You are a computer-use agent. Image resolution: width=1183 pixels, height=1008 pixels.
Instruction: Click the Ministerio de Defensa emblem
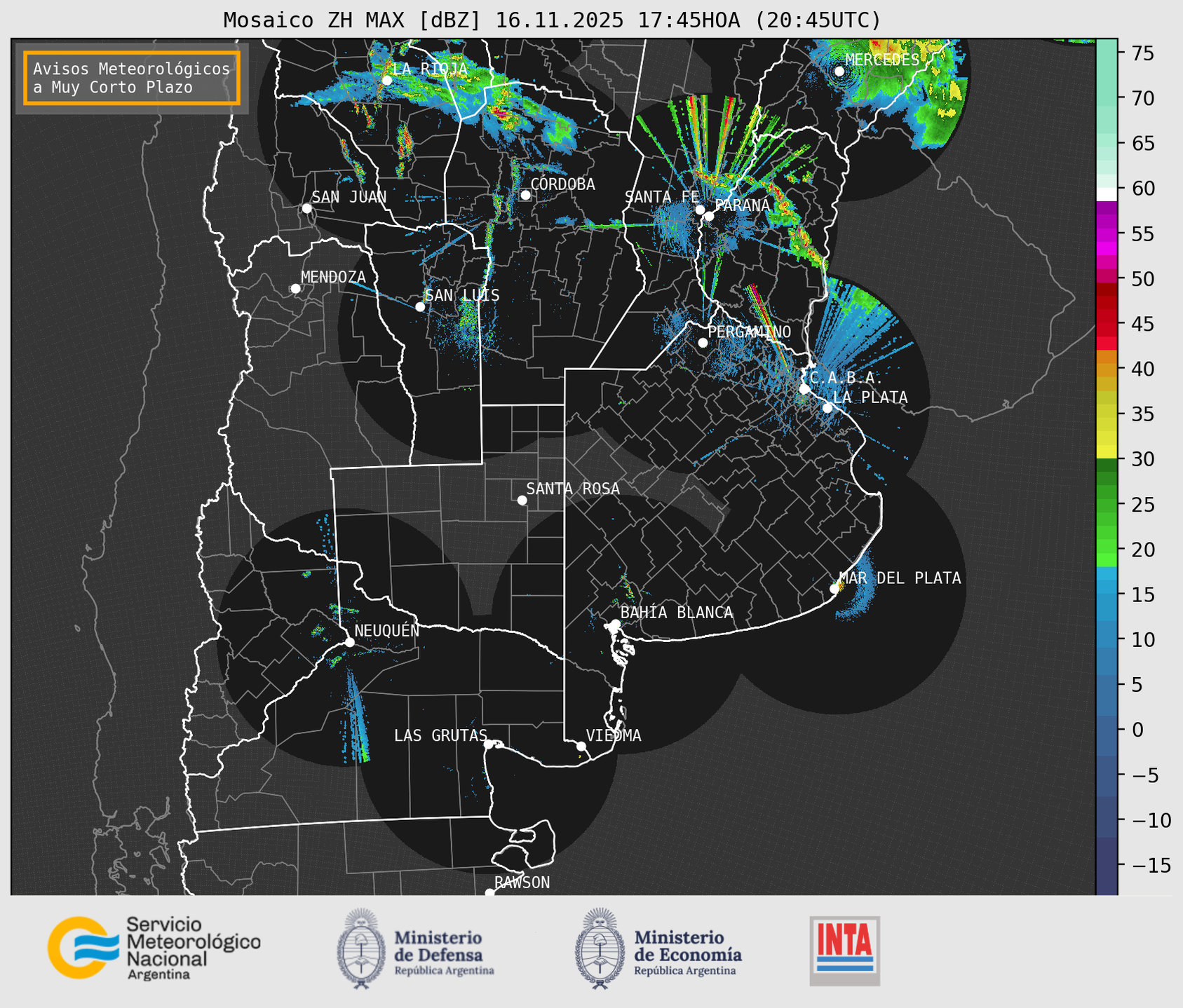361,948
